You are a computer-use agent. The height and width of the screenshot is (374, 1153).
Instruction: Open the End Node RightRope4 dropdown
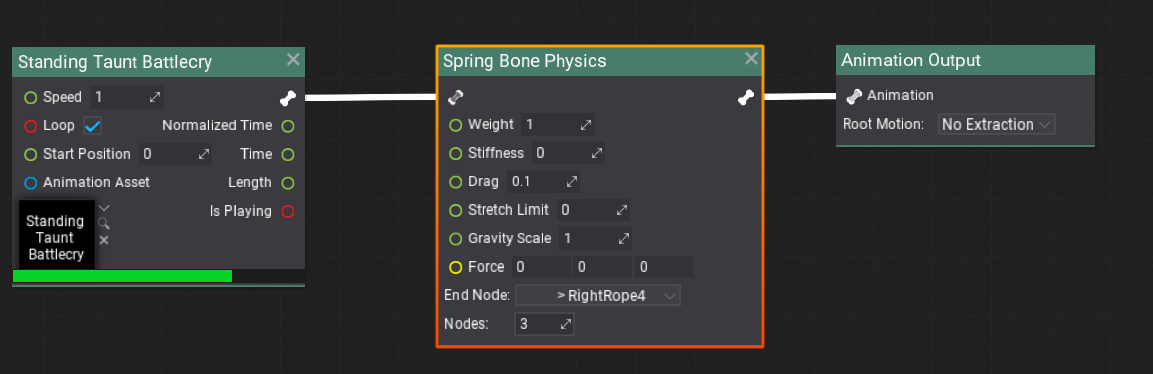point(598,295)
